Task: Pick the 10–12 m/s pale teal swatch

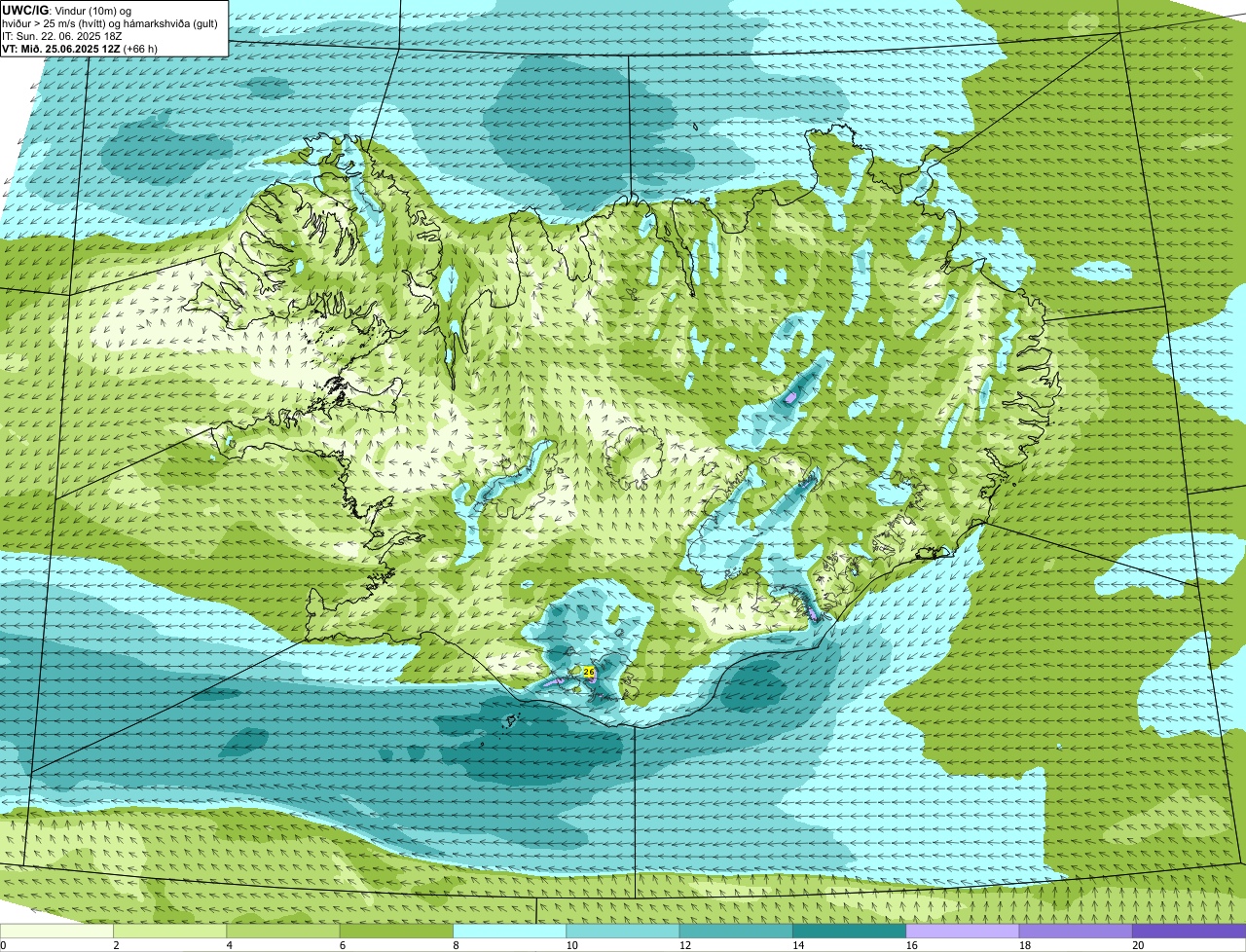Action: point(623,931)
